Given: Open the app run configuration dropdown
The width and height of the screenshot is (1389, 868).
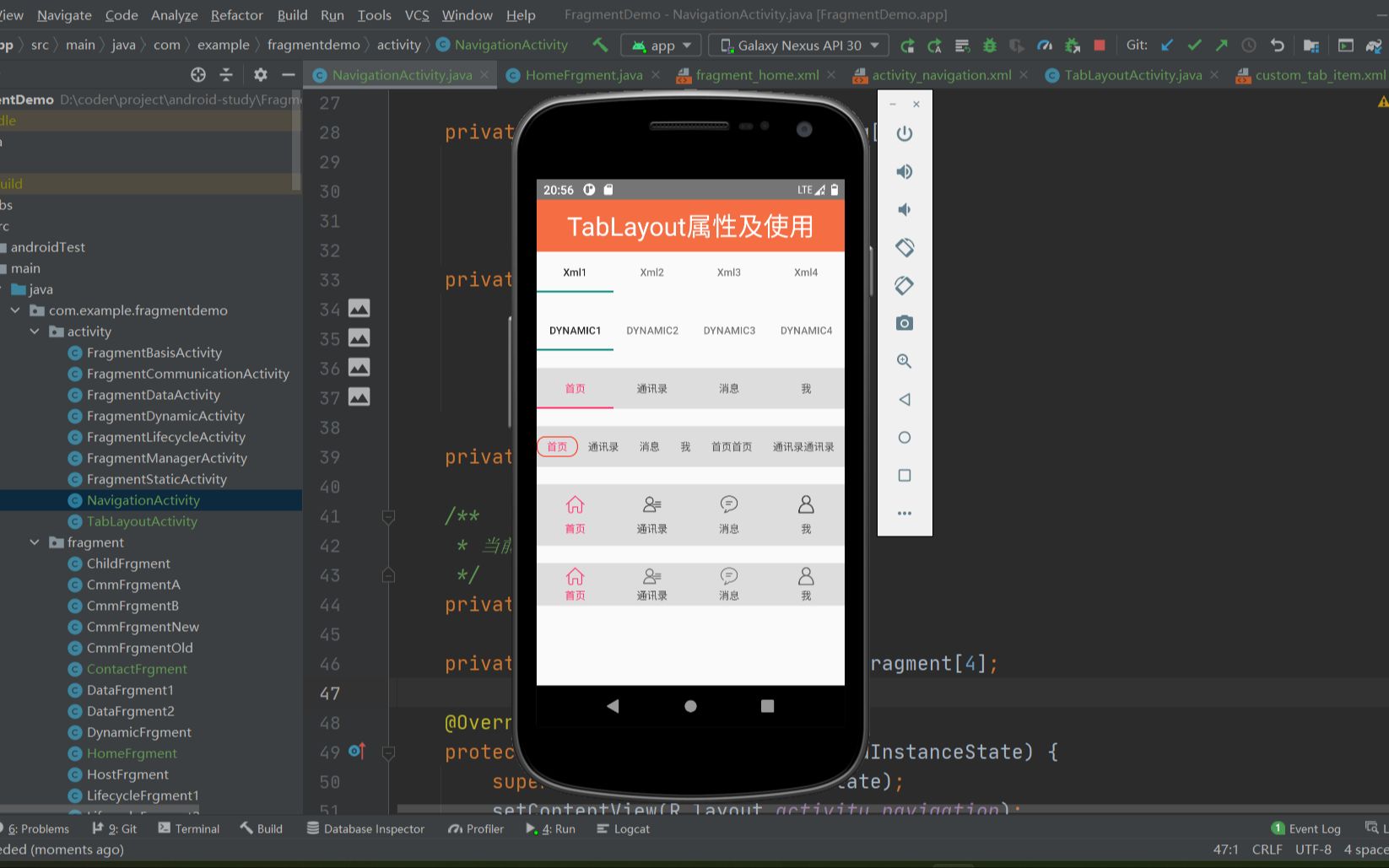Looking at the screenshot, I should [x=661, y=45].
